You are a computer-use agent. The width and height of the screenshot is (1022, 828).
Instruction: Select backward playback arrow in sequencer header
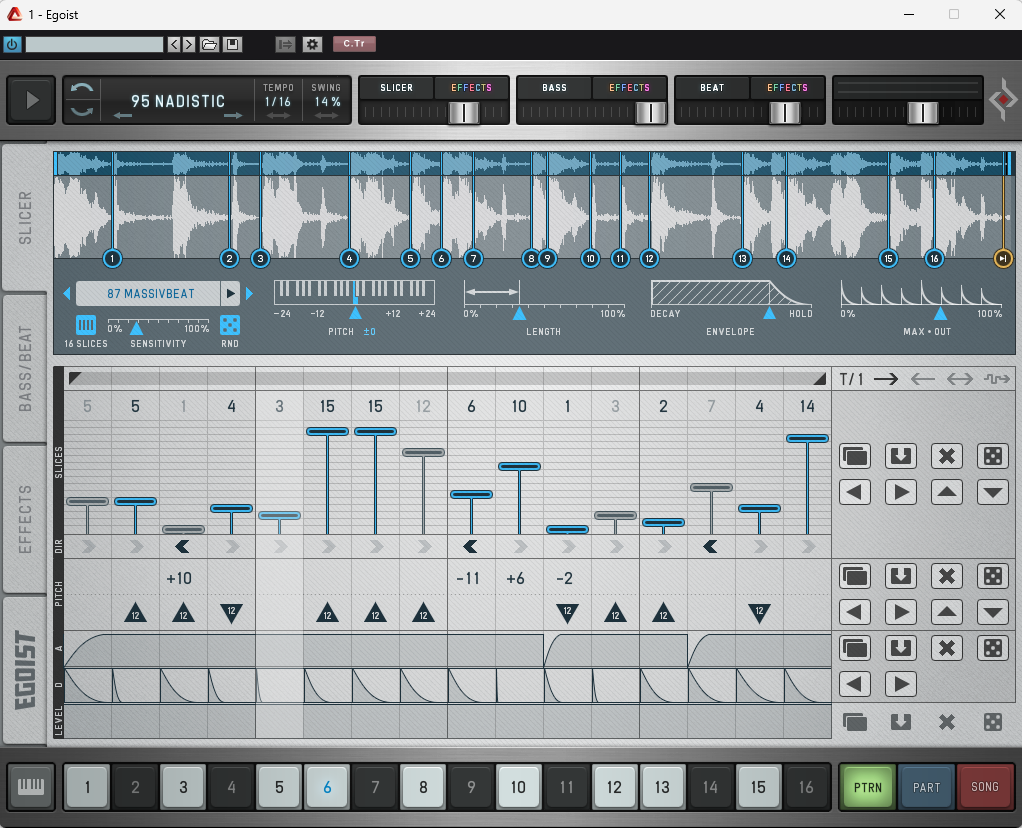[923, 379]
